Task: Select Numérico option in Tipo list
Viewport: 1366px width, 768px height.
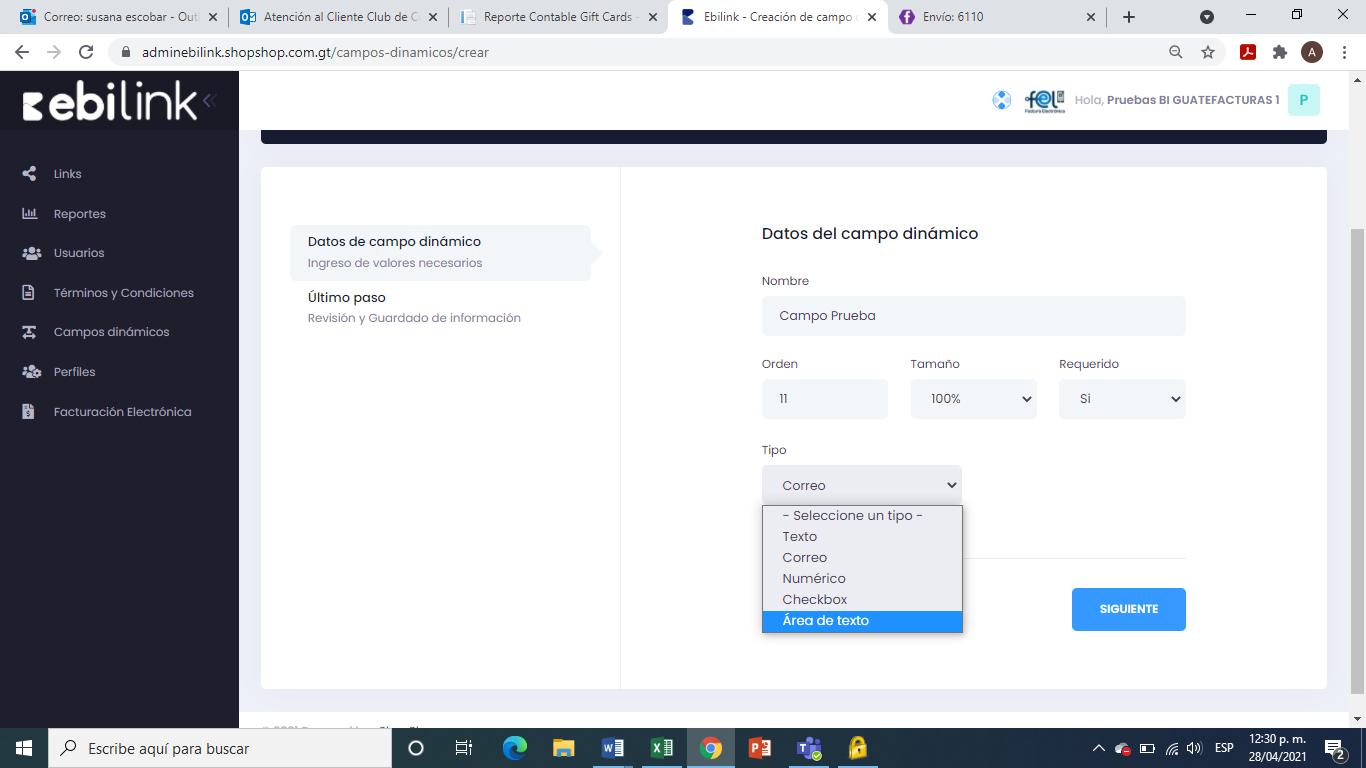Action: [862, 579]
